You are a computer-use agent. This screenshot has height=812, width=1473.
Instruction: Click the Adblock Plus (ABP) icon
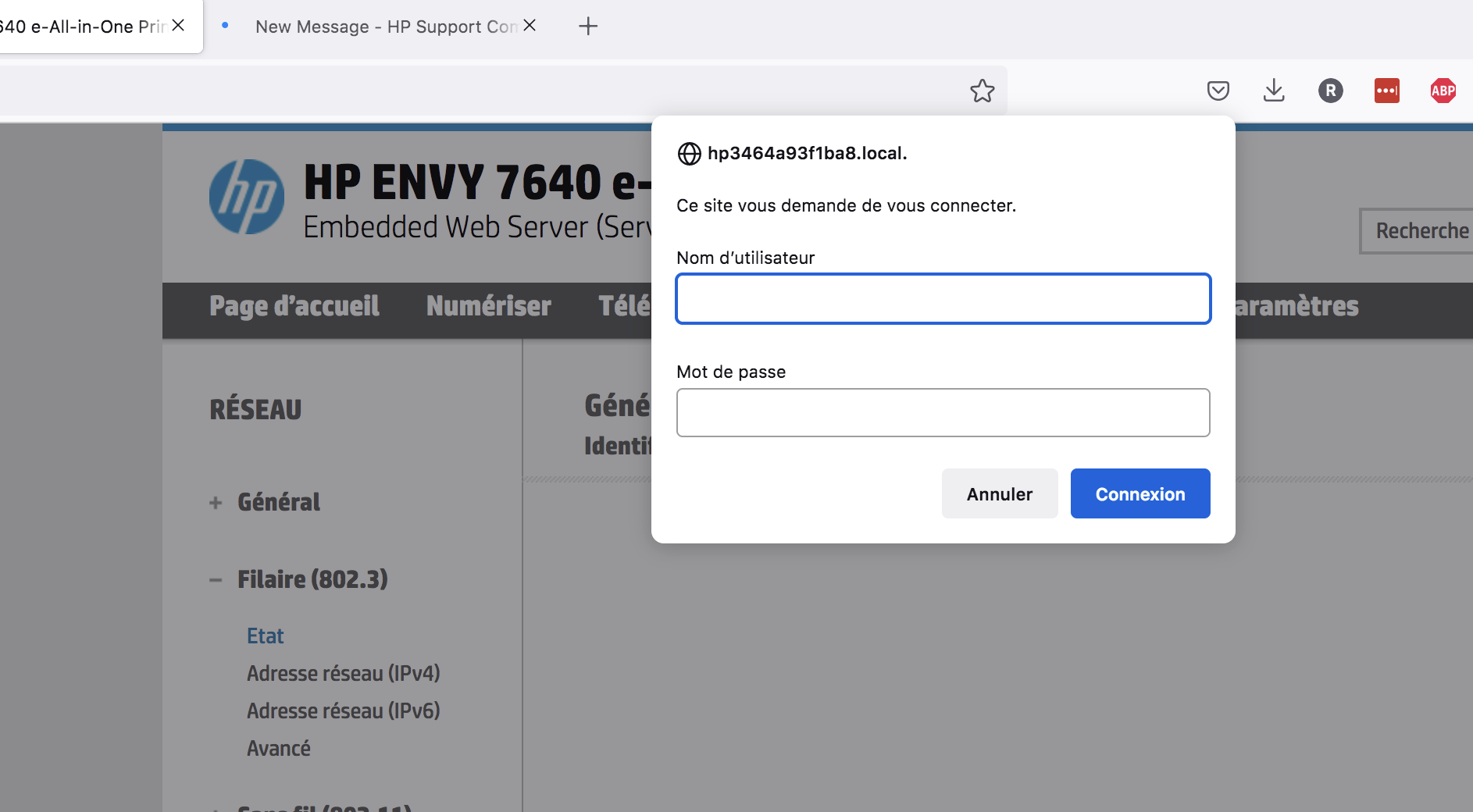[1443, 91]
